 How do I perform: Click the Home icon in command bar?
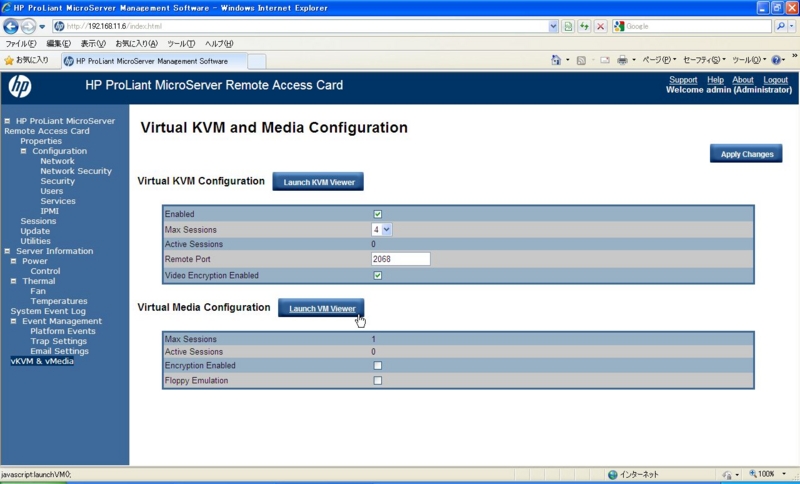tap(556, 60)
